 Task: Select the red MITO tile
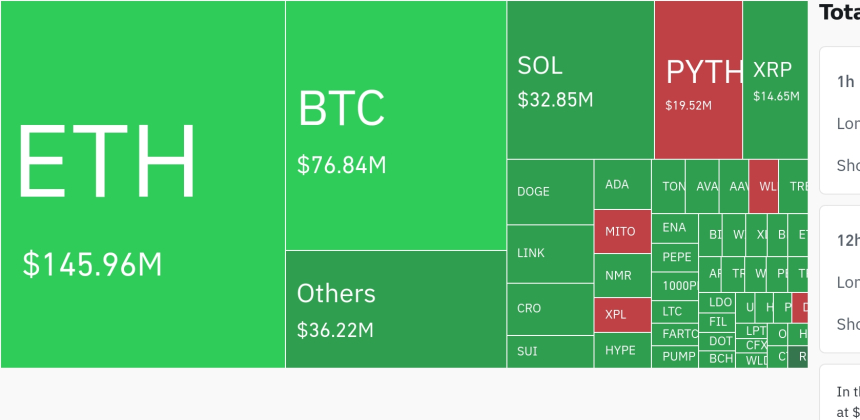[622, 231]
